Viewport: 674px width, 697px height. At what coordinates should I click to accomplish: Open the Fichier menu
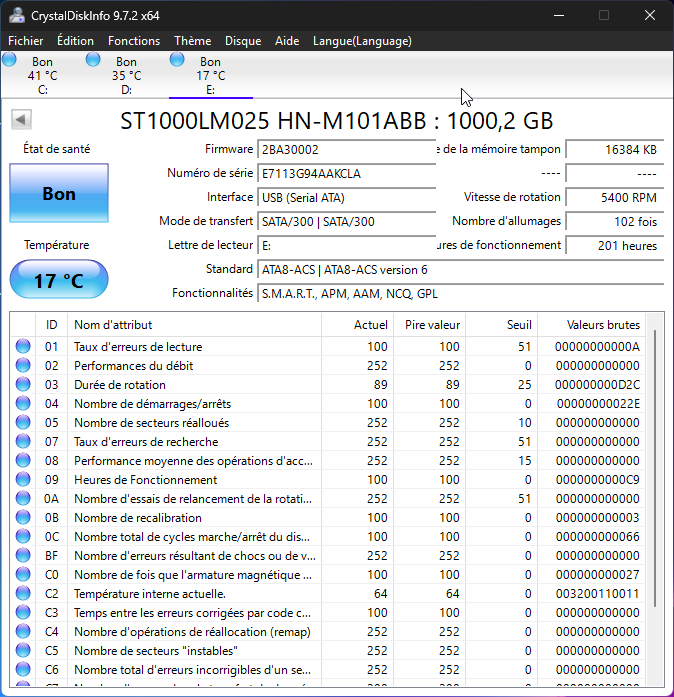26,41
